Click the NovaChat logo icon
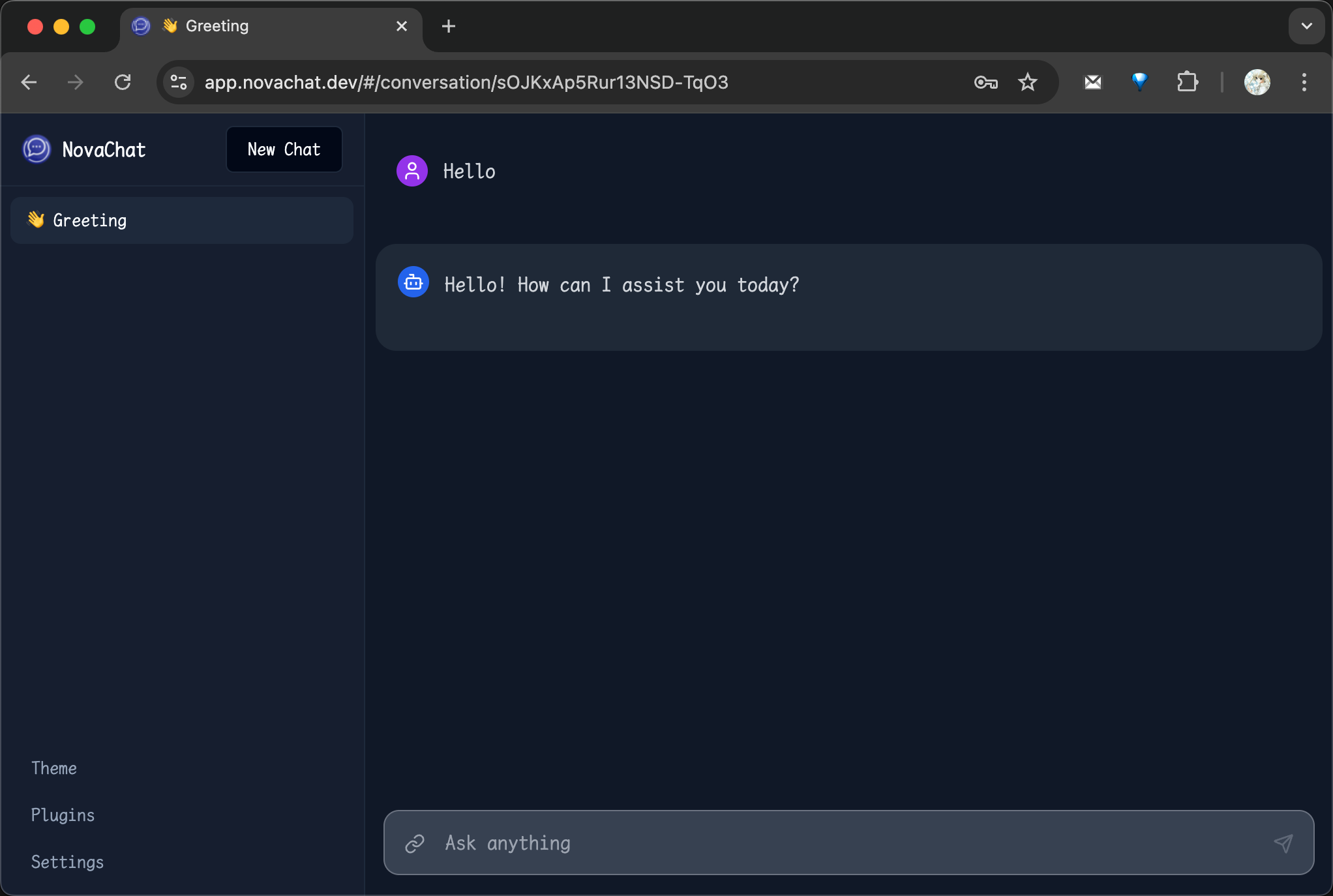 point(37,149)
